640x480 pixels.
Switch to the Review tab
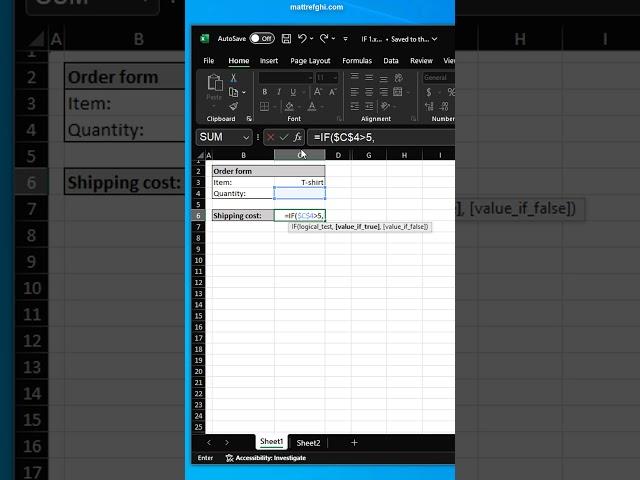click(421, 61)
